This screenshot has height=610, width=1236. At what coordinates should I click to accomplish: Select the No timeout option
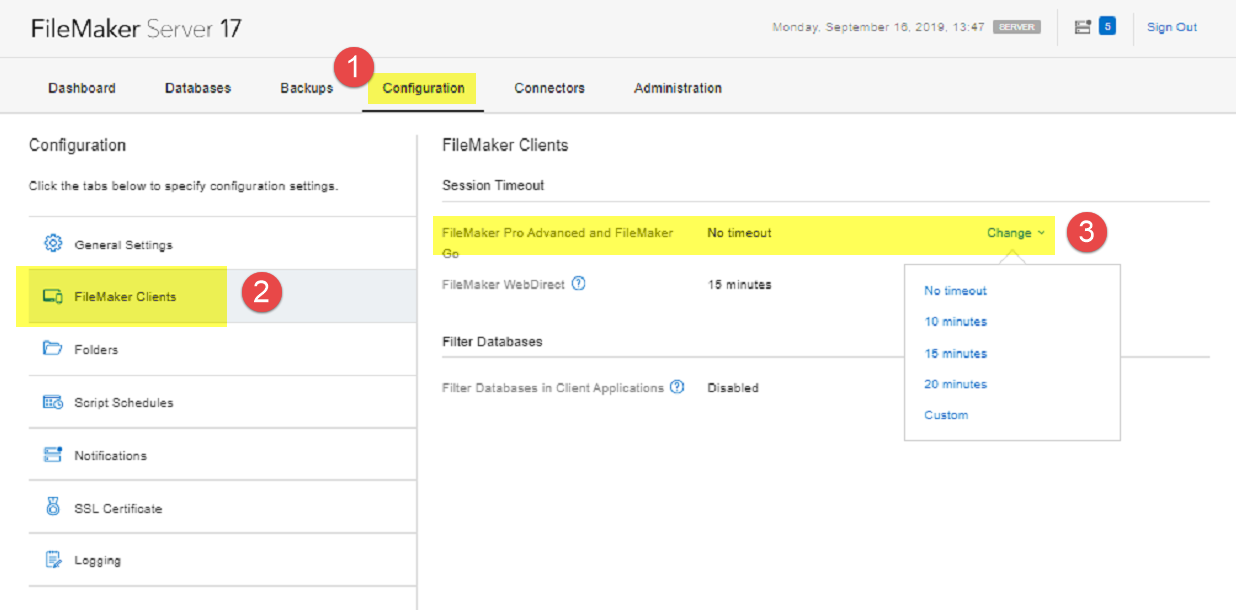click(x=955, y=291)
